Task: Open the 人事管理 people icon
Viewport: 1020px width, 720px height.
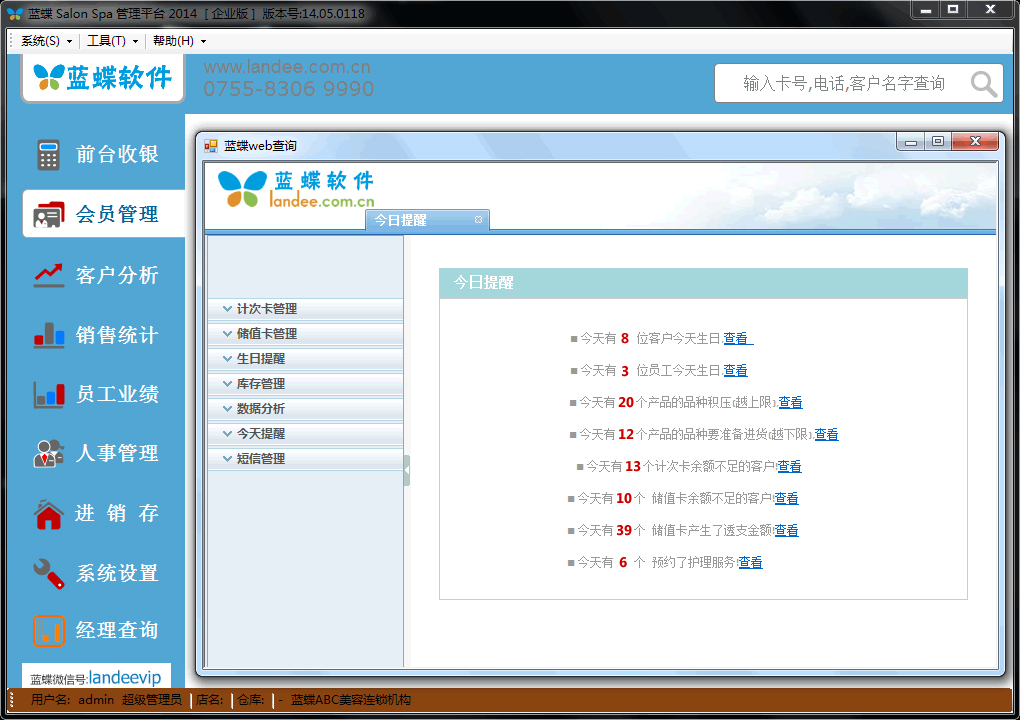Action: (49, 453)
